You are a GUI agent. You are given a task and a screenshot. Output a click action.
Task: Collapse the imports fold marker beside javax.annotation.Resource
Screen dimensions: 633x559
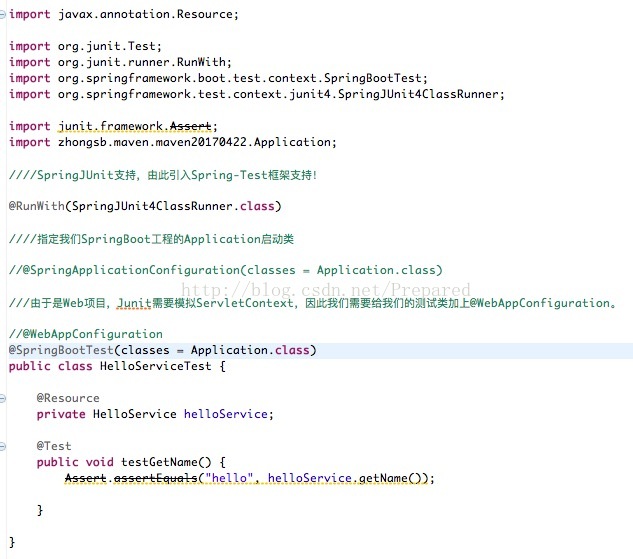point(2,15)
